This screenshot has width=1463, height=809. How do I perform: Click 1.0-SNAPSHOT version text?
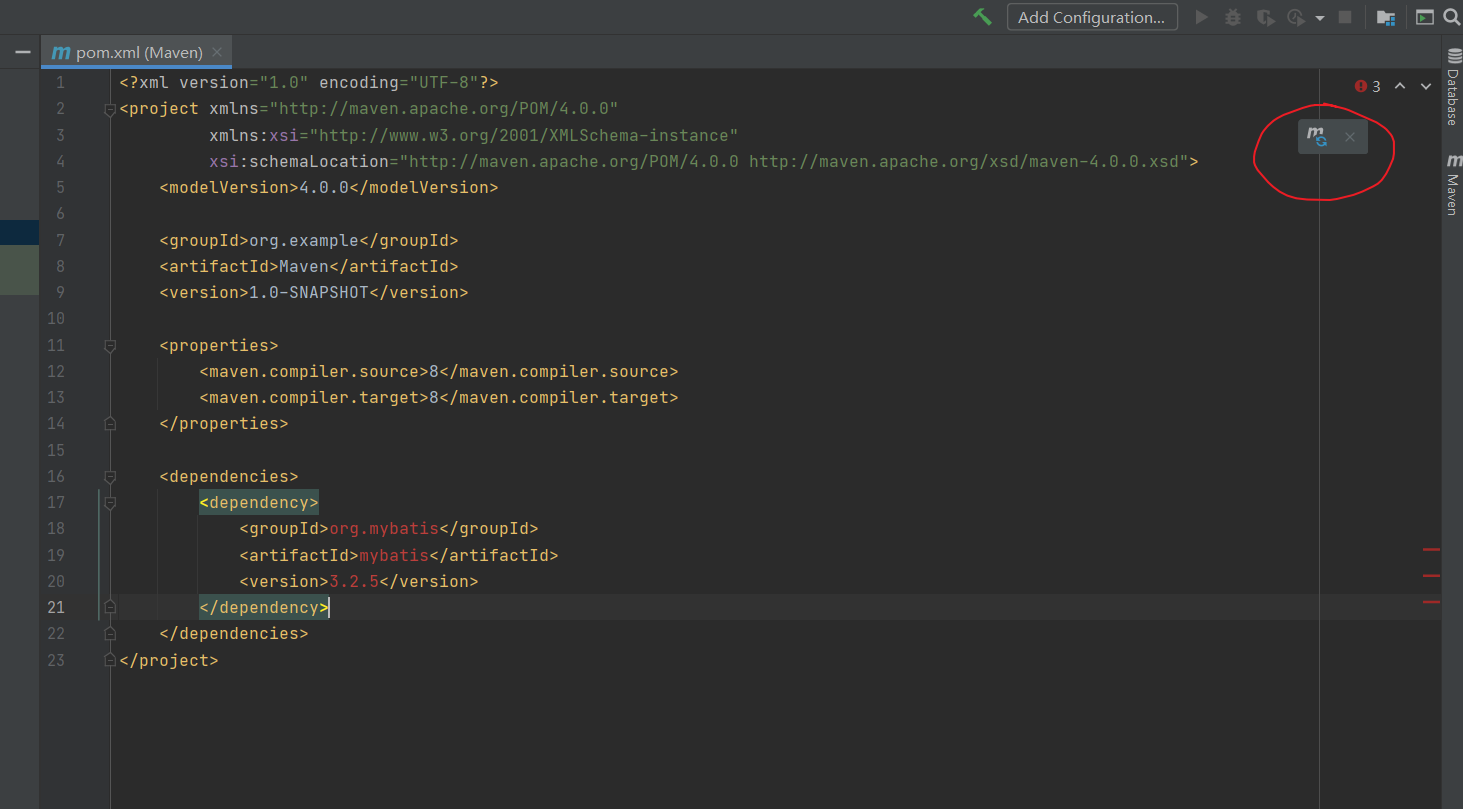pos(309,292)
